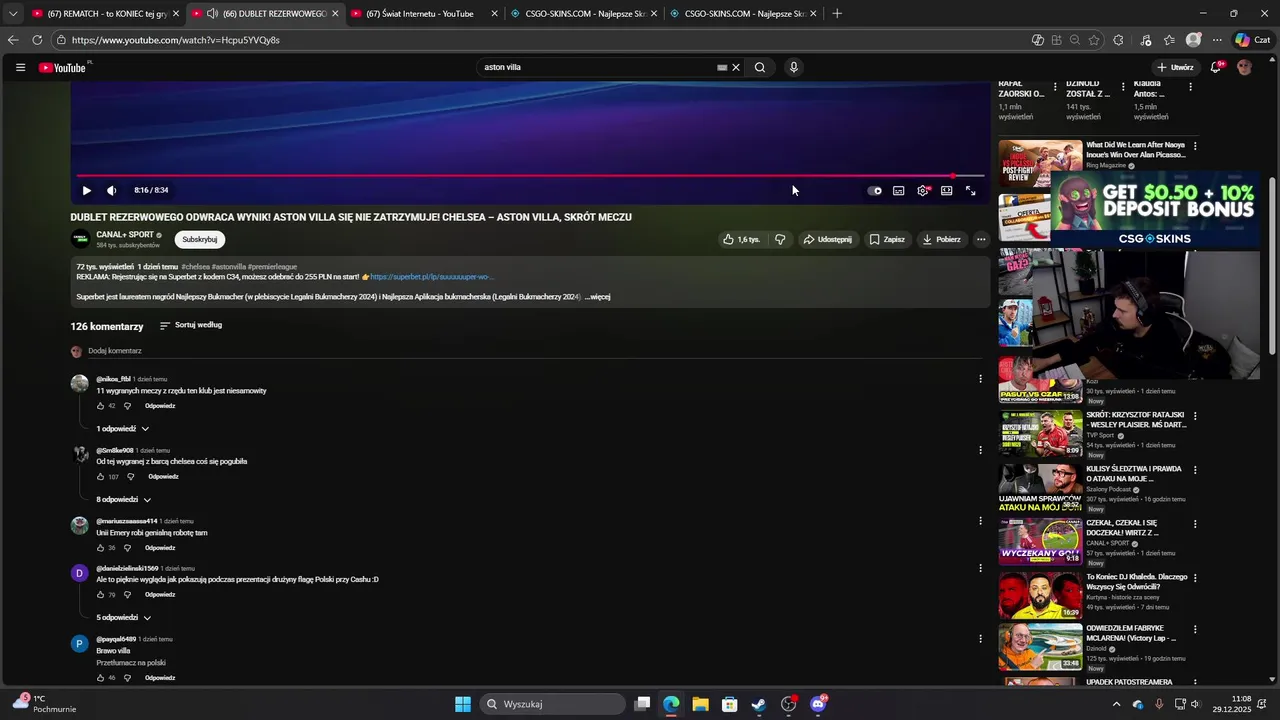Open the player settings gear
Viewport: 1280px width, 720px height.
click(x=923, y=191)
